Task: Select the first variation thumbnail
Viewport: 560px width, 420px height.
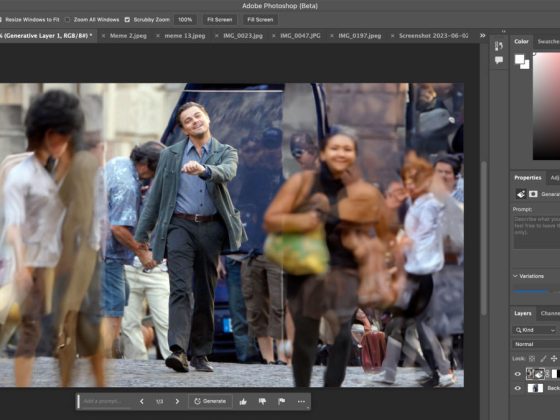Action: point(530,291)
